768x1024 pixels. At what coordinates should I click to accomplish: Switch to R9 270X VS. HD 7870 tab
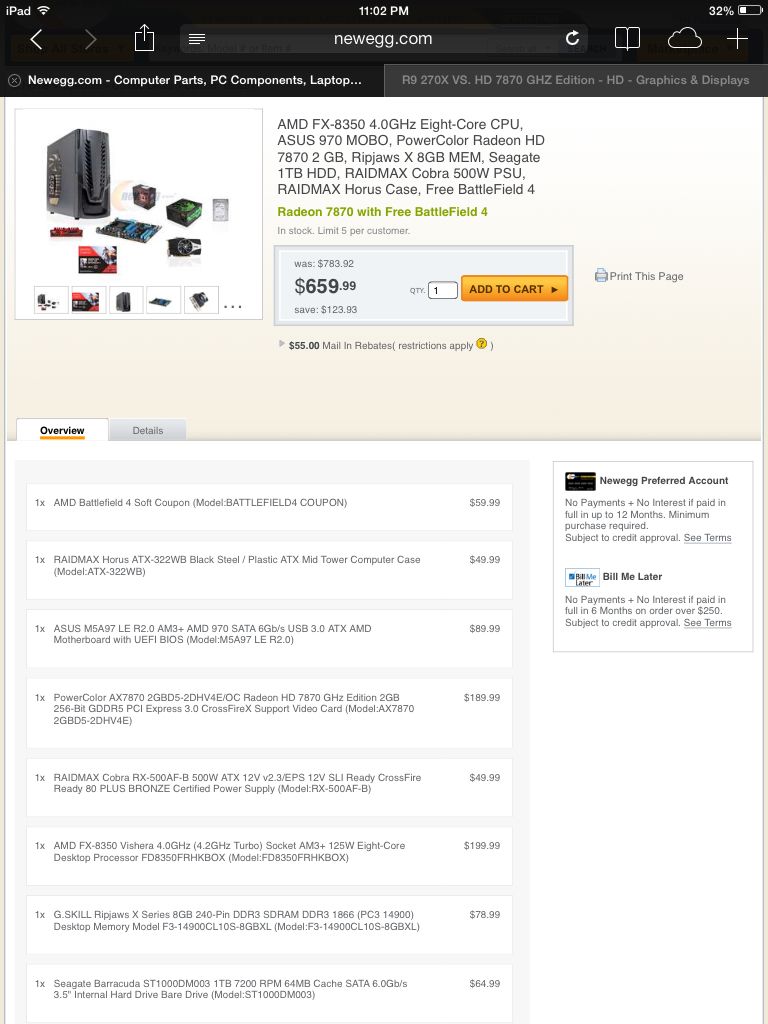(575, 80)
